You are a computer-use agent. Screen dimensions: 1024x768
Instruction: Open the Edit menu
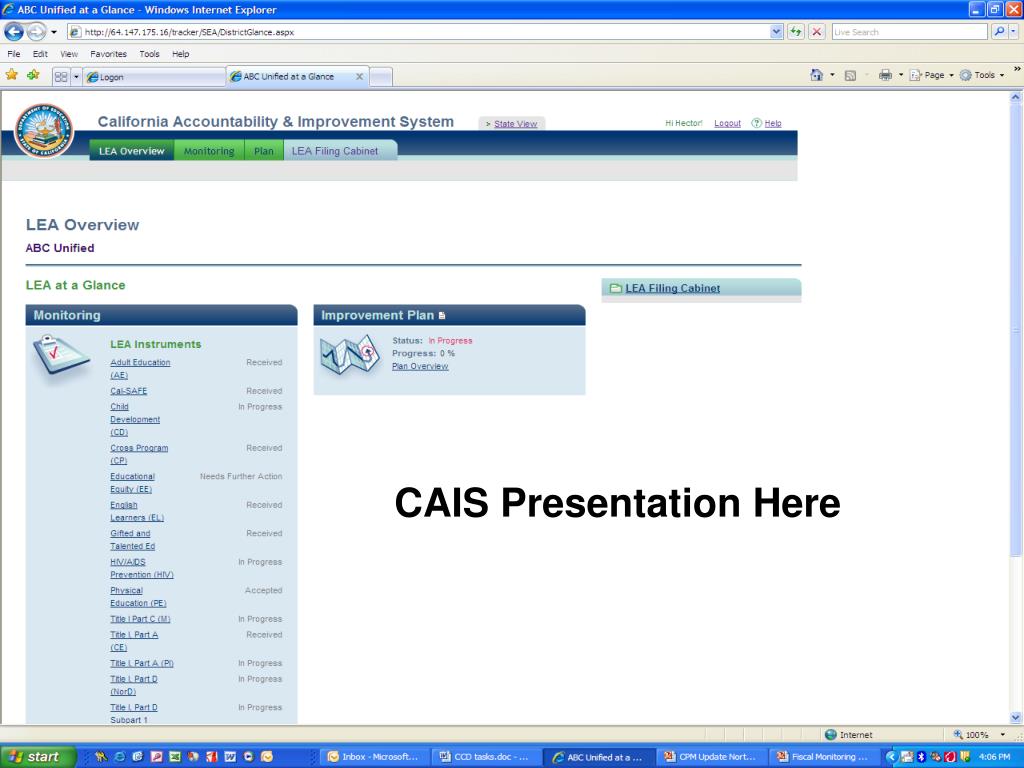pyautogui.click(x=40, y=54)
